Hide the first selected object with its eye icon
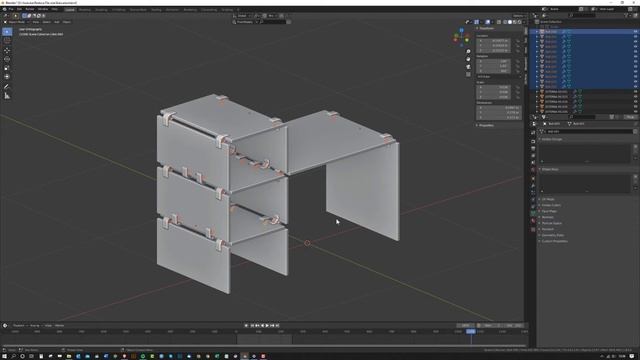Viewport: 640px width, 360px height. tap(635, 31)
